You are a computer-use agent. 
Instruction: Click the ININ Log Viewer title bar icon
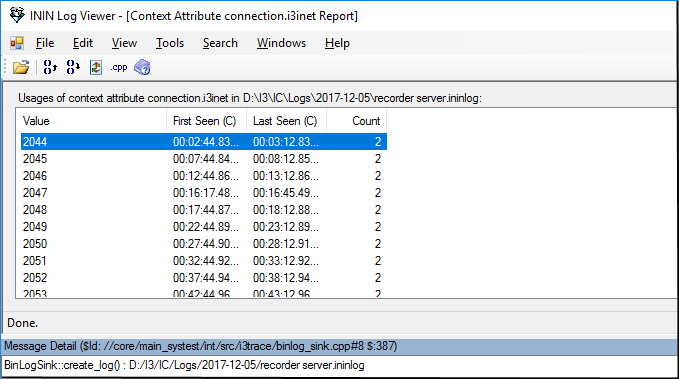coord(17,15)
